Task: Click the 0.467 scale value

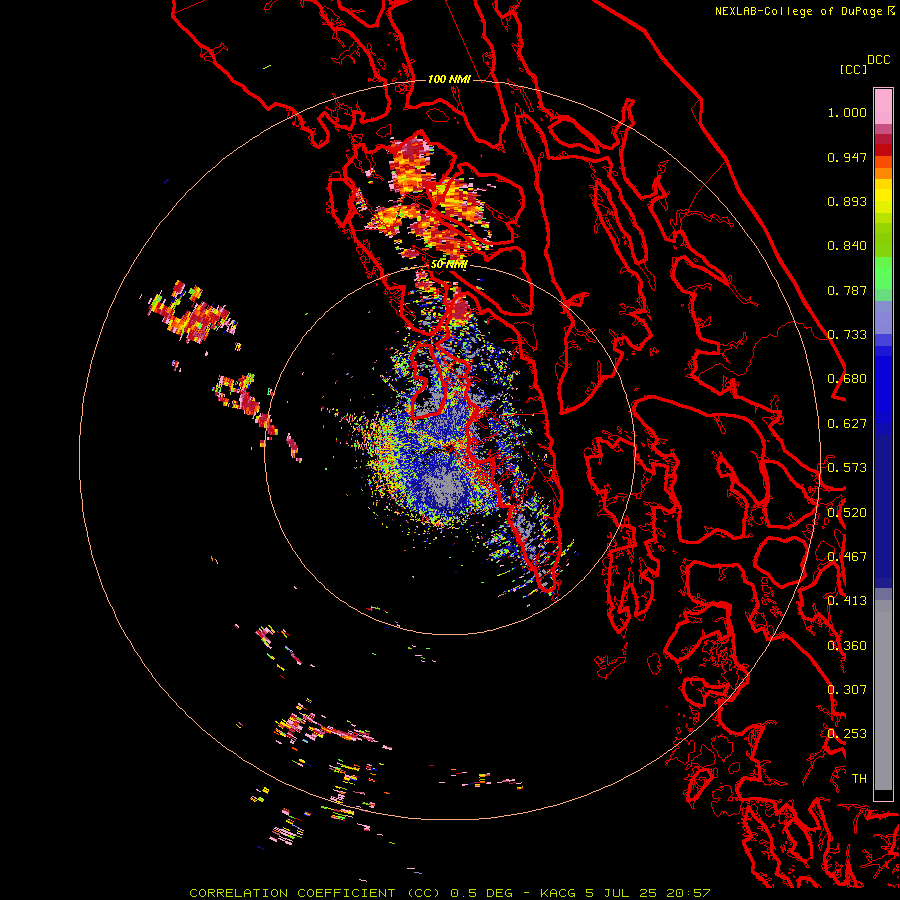Action: (847, 557)
